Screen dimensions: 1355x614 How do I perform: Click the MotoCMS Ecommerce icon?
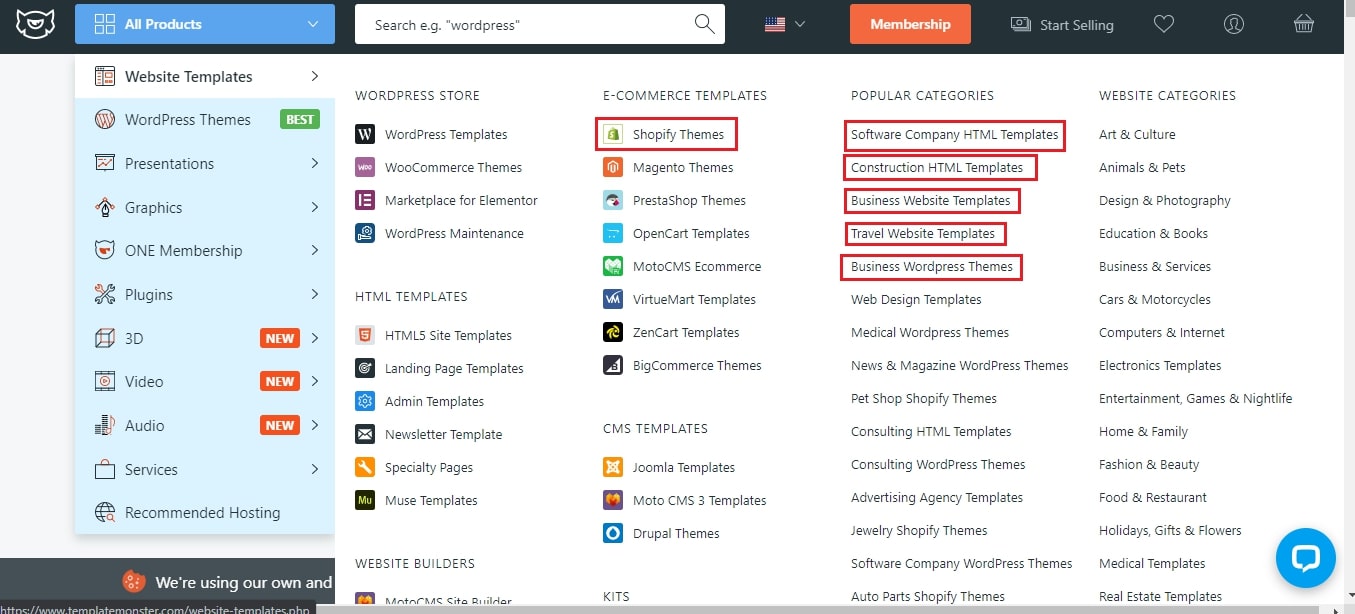[613, 266]
